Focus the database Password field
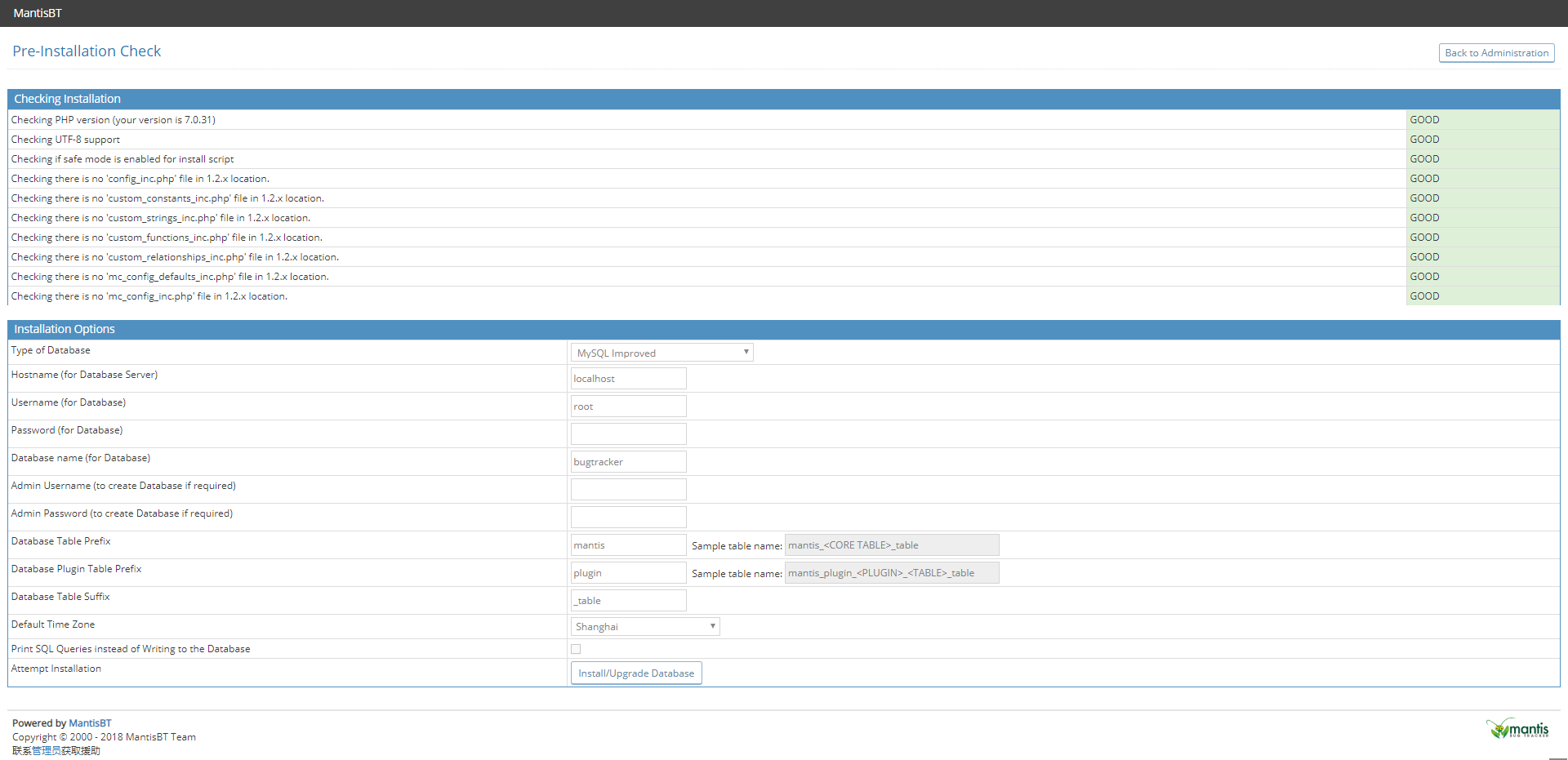Screen dimensions: 1568x760 628,434
